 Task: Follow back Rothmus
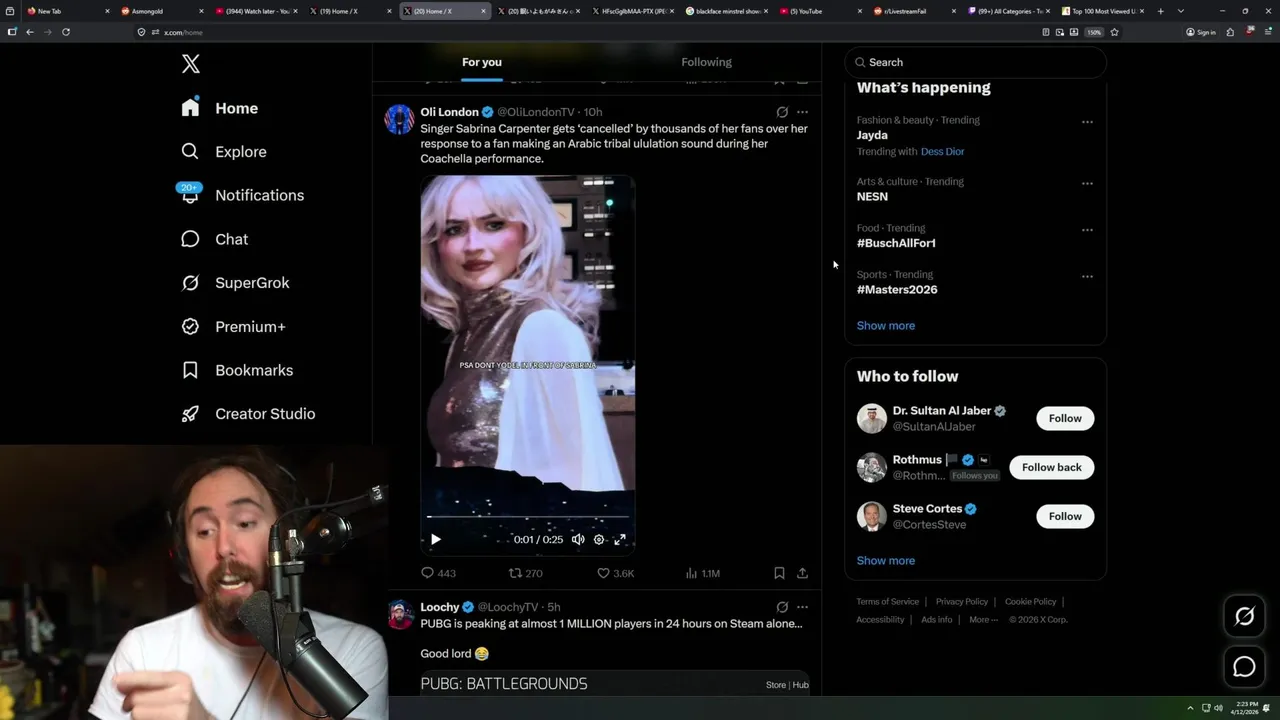(1051, 467)
